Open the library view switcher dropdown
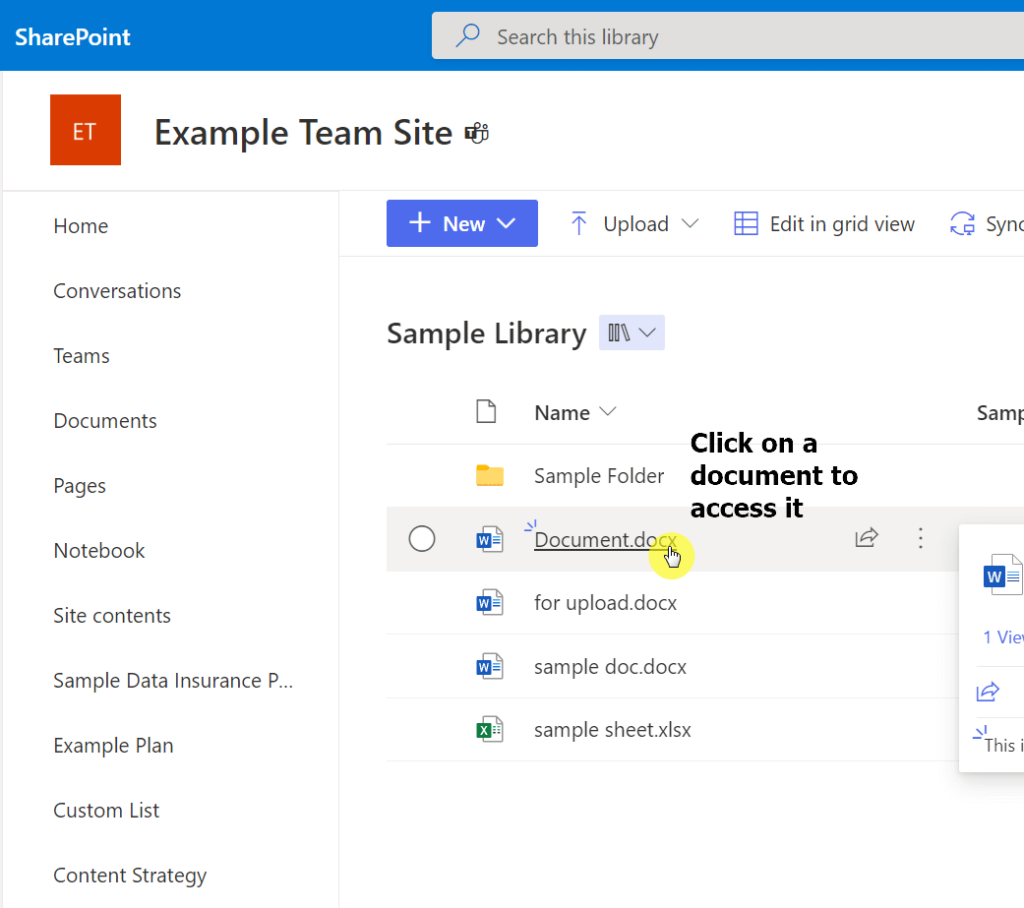Screen dimensions: 1024x908 point(632,332)
